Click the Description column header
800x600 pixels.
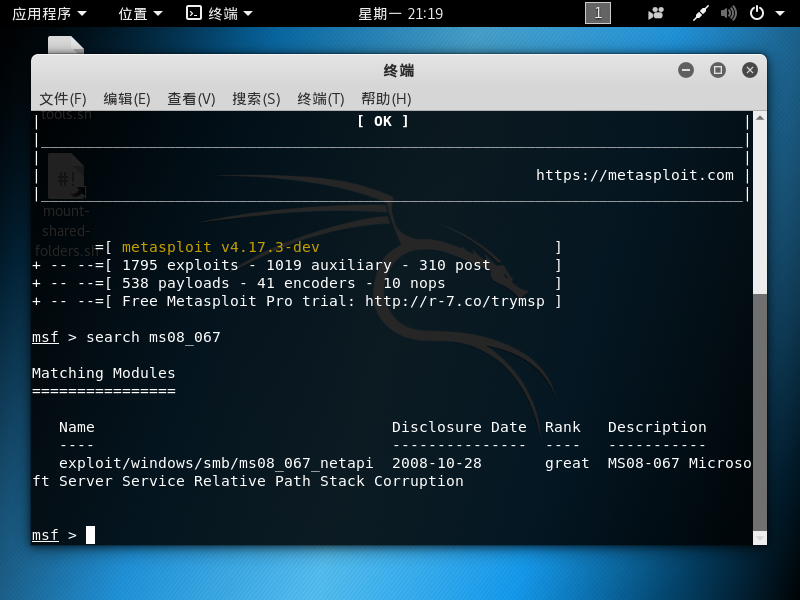coord(657,427)
